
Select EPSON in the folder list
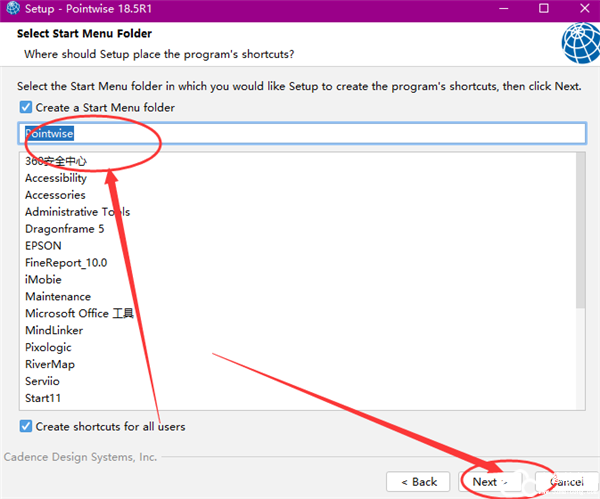pos(43,246)
